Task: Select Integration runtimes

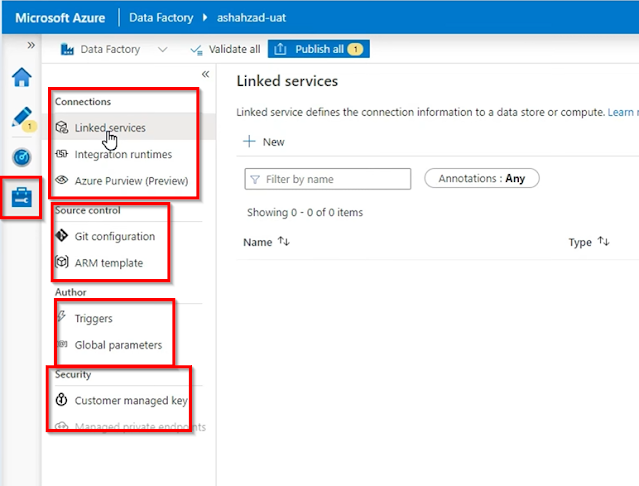Action: (123, 154)
